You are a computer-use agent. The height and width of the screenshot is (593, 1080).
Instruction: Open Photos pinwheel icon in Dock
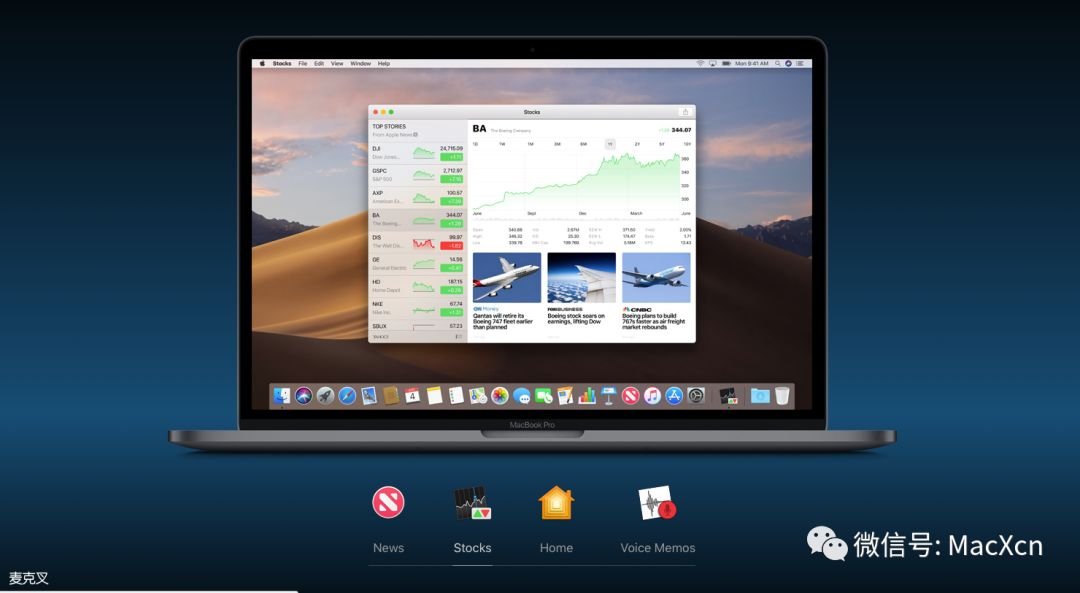coord(499,395)
